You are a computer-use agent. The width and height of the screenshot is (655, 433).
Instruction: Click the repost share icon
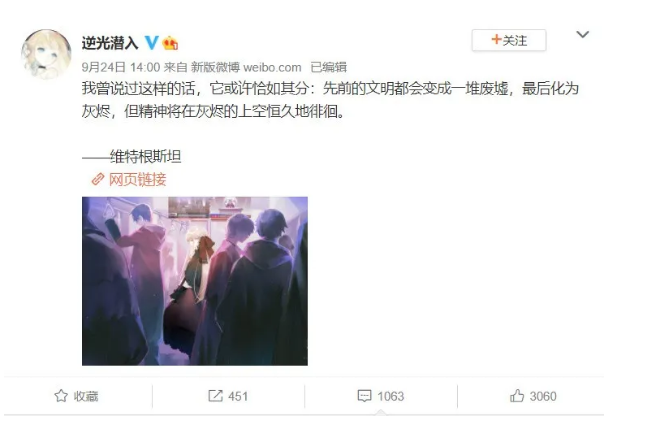click(215, 396)
